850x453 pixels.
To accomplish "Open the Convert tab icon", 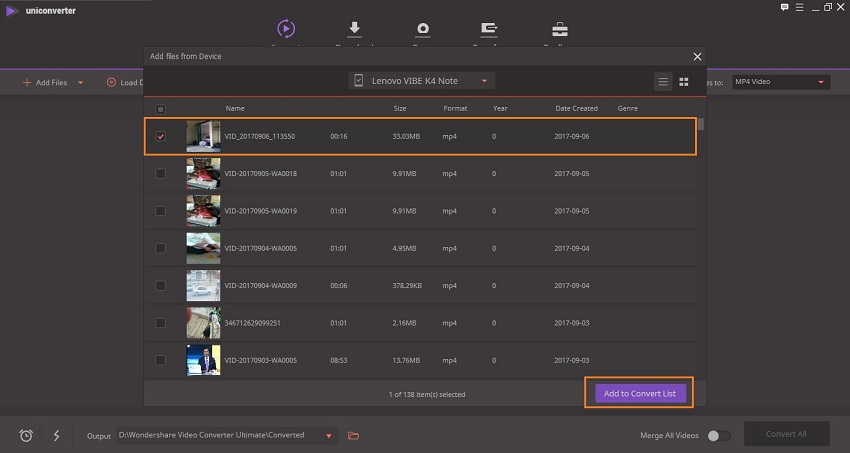I will 286,28.
